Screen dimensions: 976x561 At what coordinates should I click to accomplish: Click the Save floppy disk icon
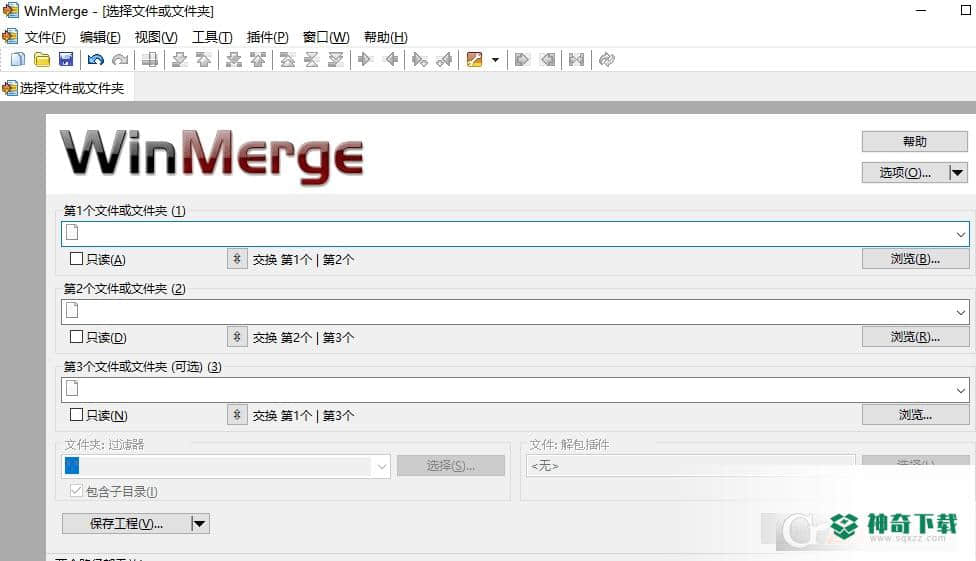coord(65,60)
